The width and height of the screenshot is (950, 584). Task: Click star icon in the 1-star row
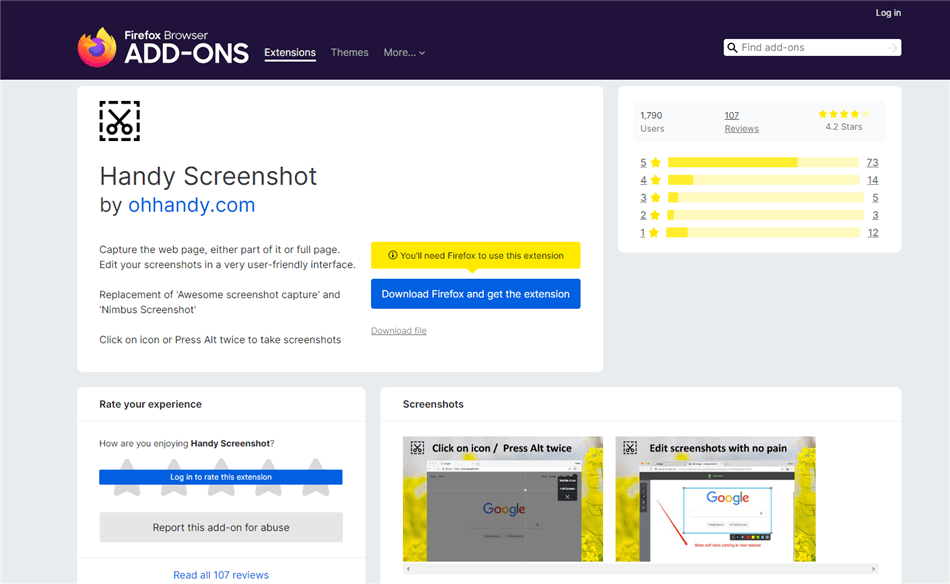(654, 233)
